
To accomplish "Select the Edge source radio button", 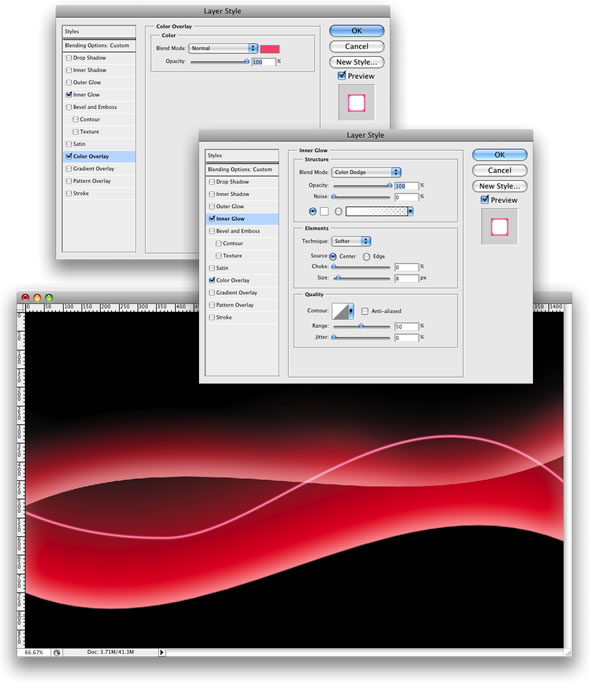I will (366, 257).
